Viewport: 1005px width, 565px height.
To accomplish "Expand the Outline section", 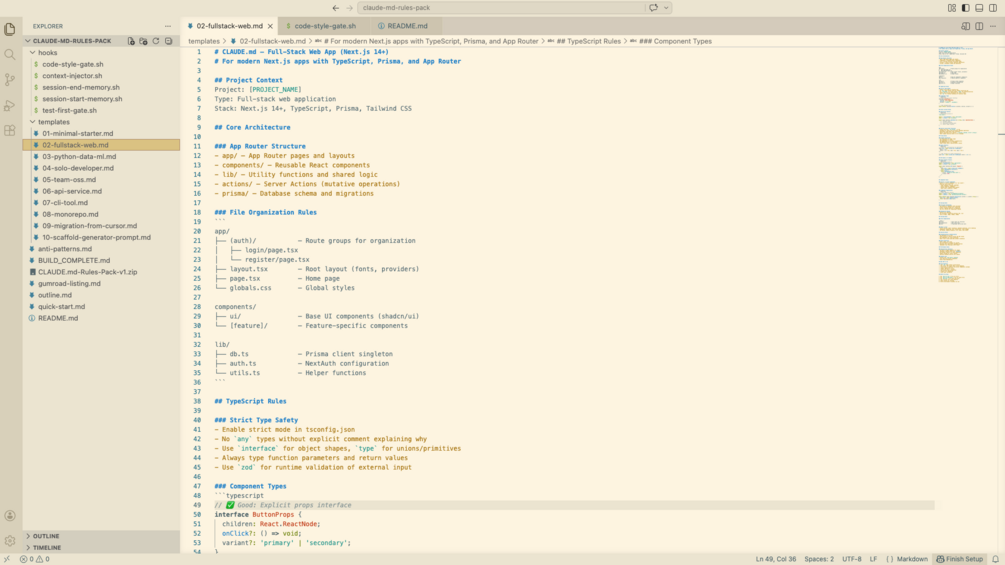I will pyautogui.click(x=46, y=536).
